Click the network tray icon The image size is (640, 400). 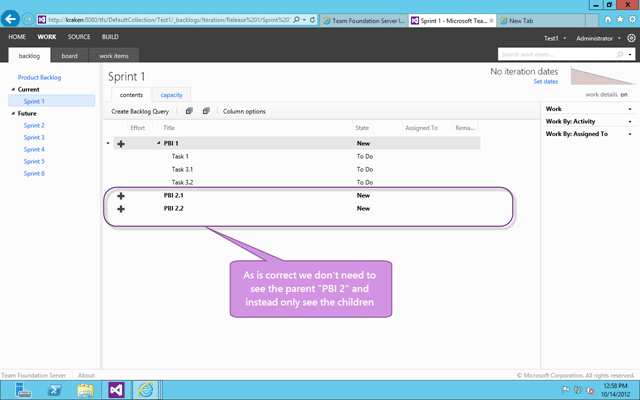pos(578,390)
